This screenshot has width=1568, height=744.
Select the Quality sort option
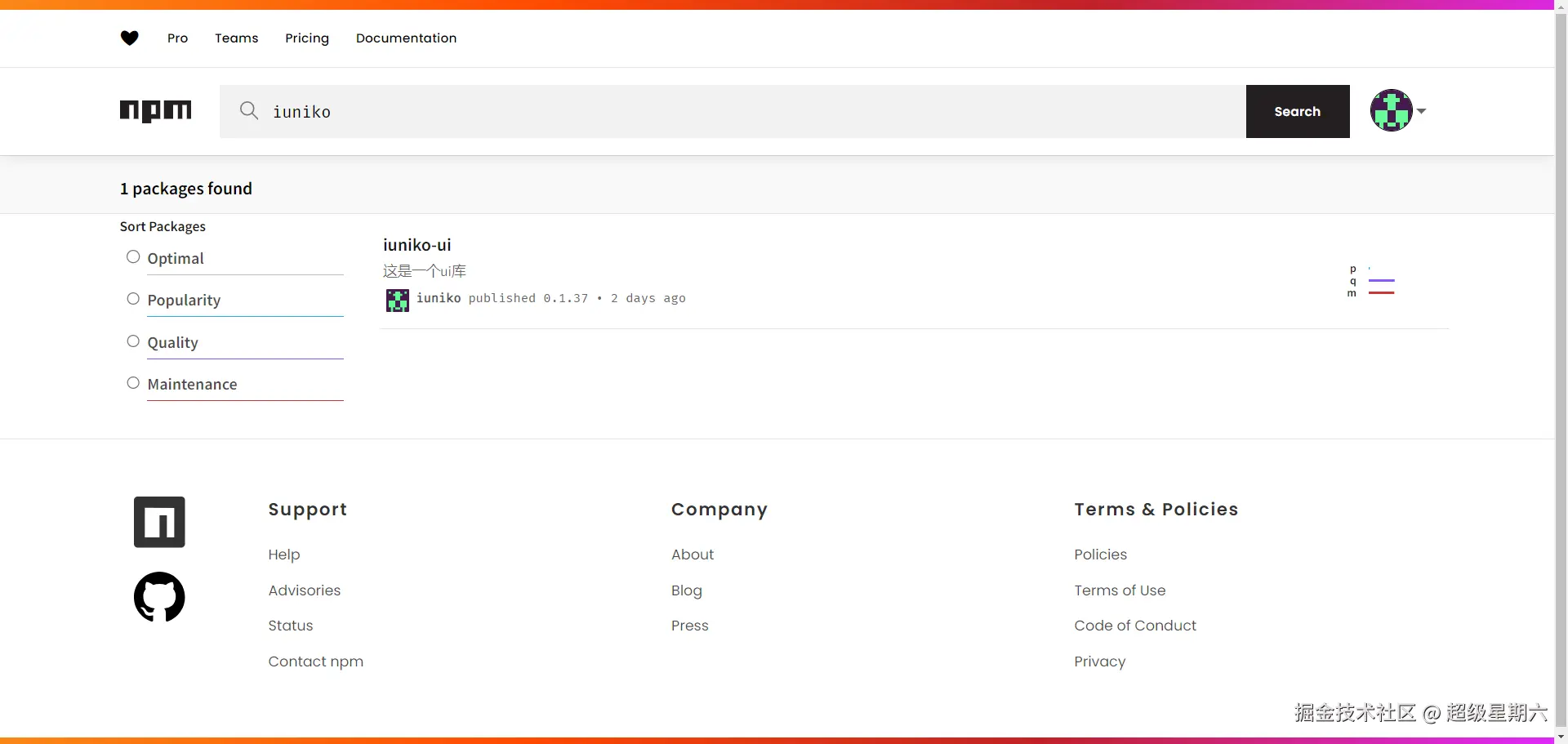tap(133, 341)
